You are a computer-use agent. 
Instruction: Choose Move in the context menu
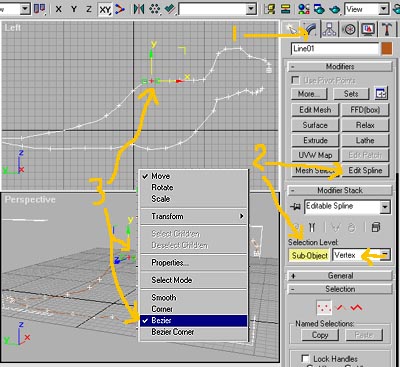click(x=193, y=176)
